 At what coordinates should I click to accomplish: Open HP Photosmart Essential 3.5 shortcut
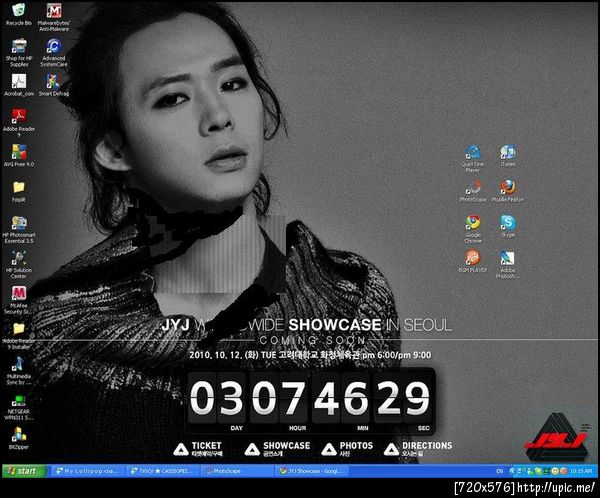point(19,229)
